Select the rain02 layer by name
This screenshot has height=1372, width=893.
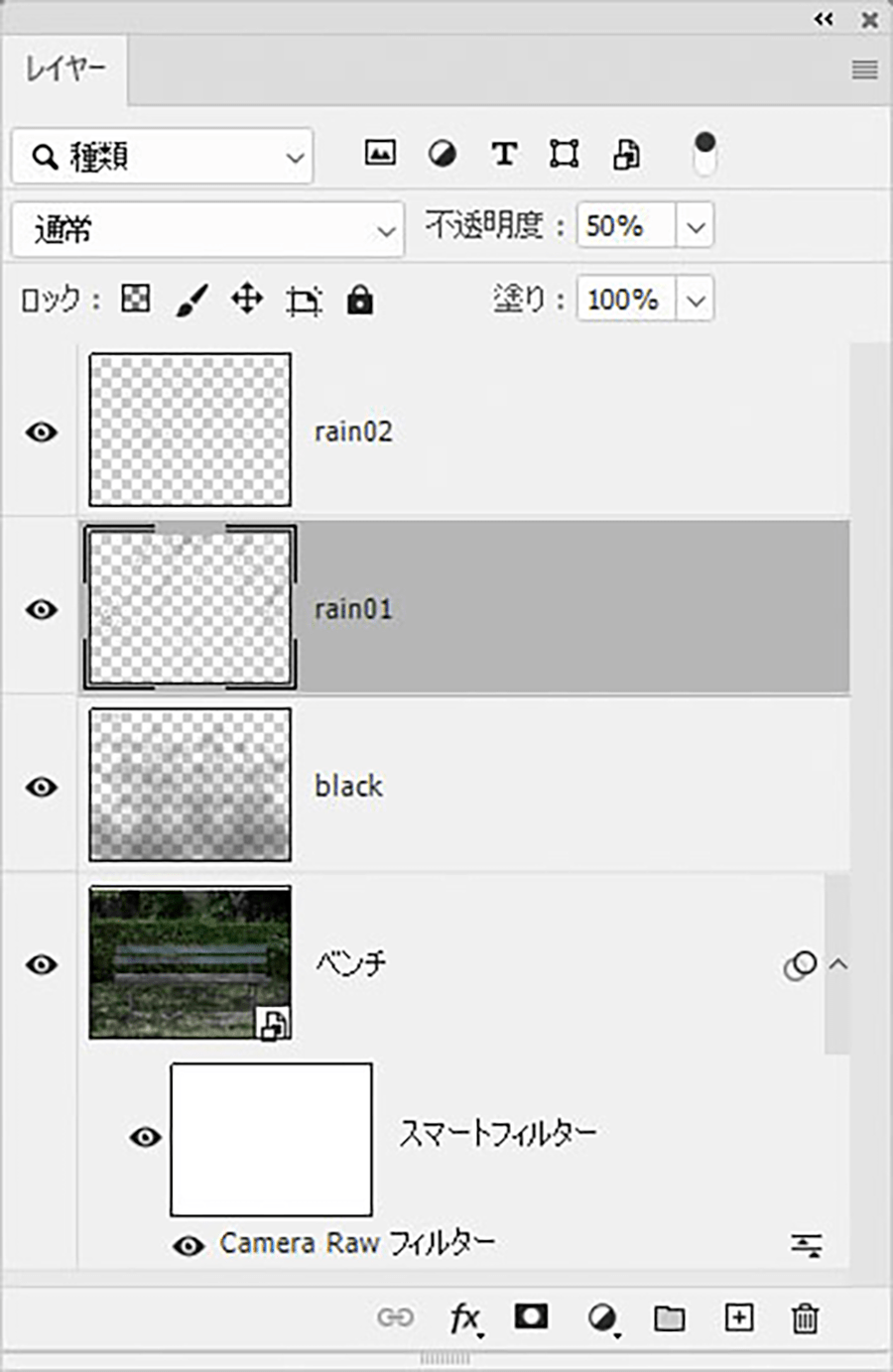(x=353, y=432)
